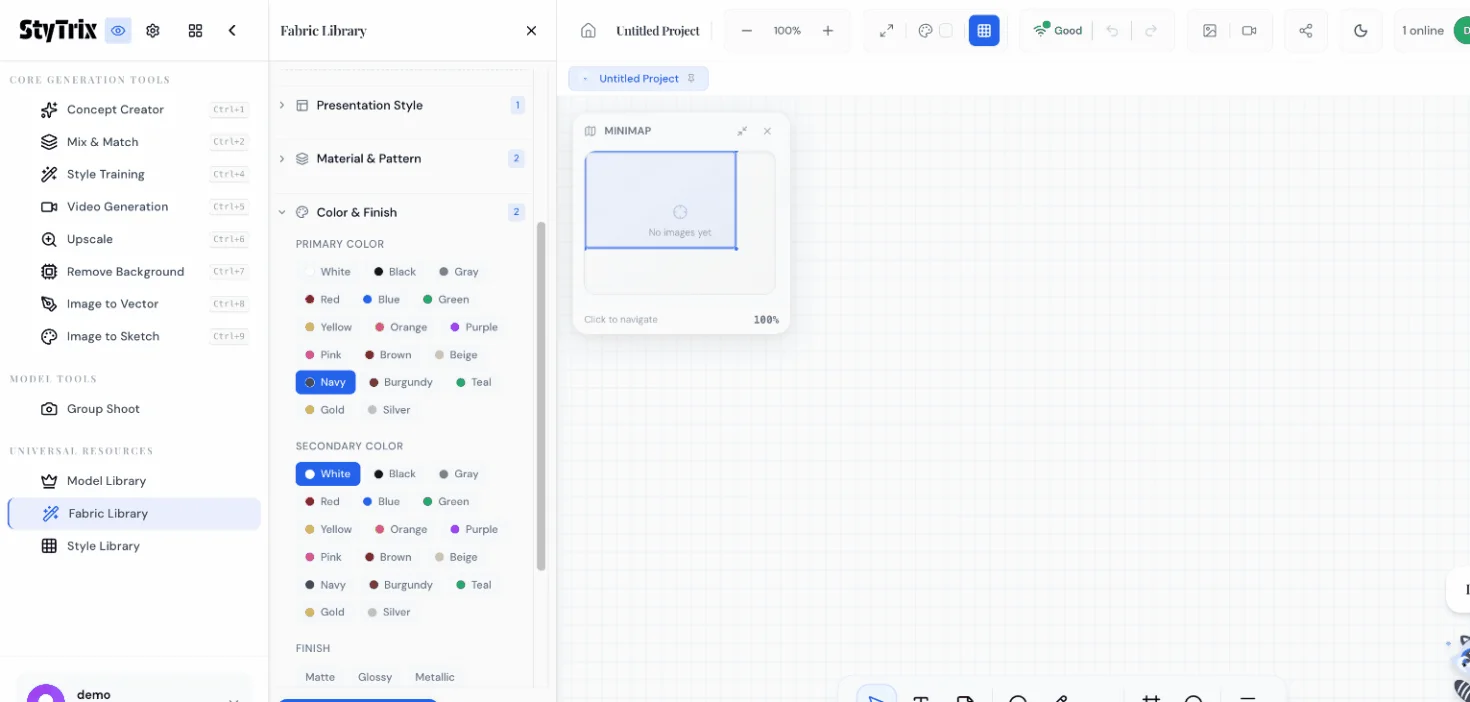
Task: Collapse the sidebar with the left chevron
Action: click(232, 31)
